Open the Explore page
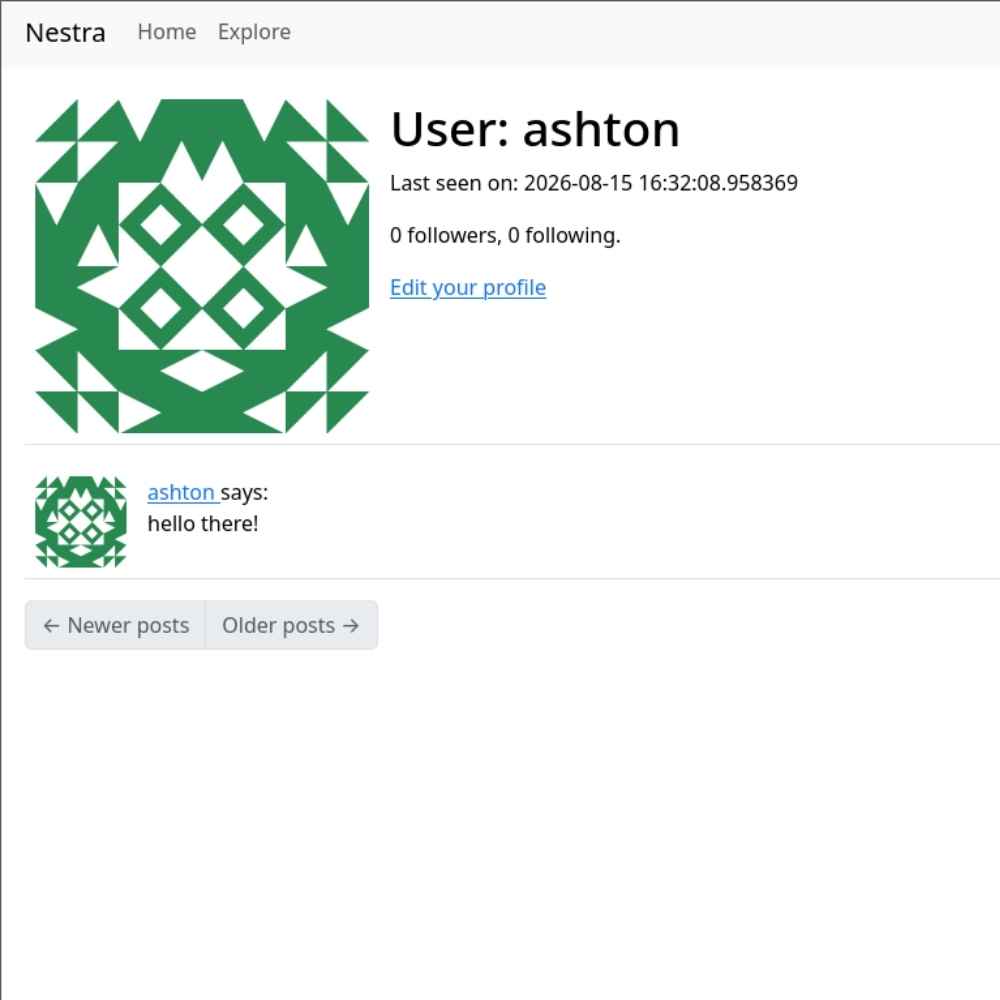The image size is (1000, 1000). click(x=254, y=32)
